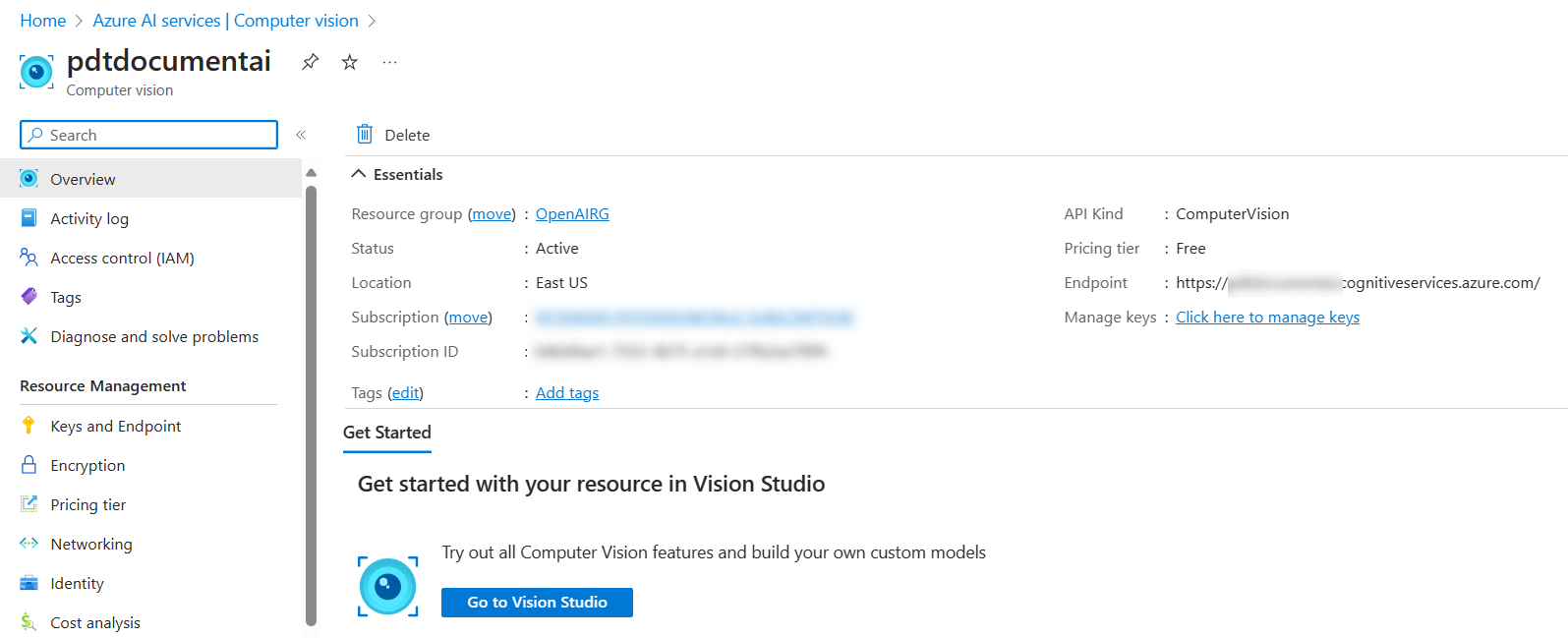The width and height of the screenshot is (1568, 638).
Task: Click the endpoint URL text
Action: click(x=1358, y=283)
